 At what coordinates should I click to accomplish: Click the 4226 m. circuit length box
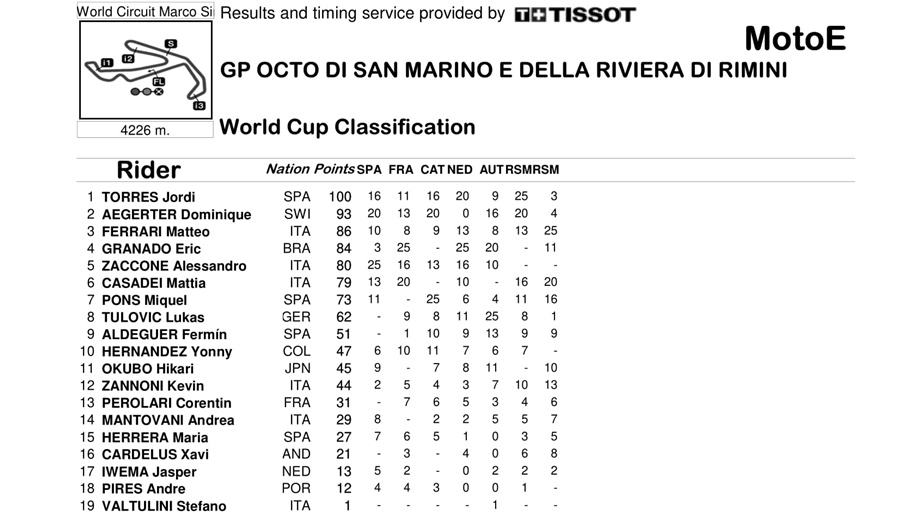[x=145, y=130]
